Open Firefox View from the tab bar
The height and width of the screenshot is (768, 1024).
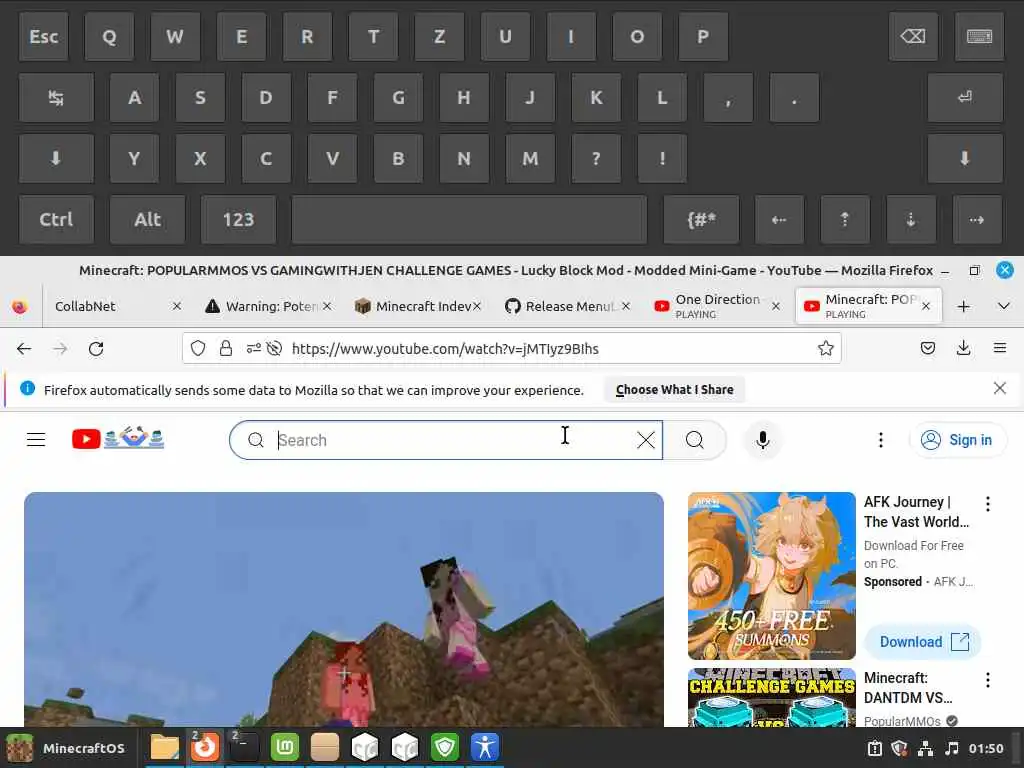click(x=20, y=306)
